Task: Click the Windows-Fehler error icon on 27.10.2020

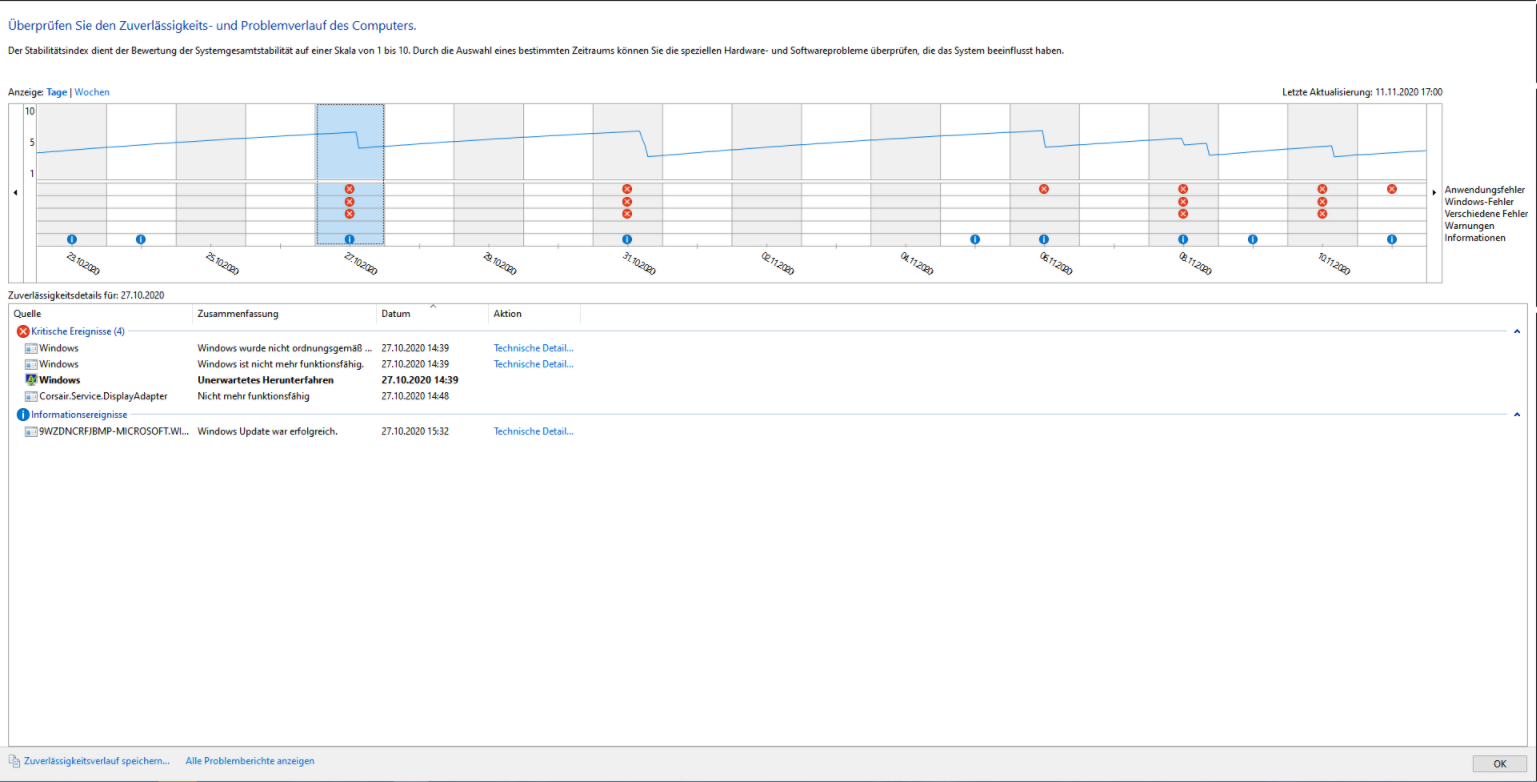Action: pyautogui.click(x=349, y=202)
